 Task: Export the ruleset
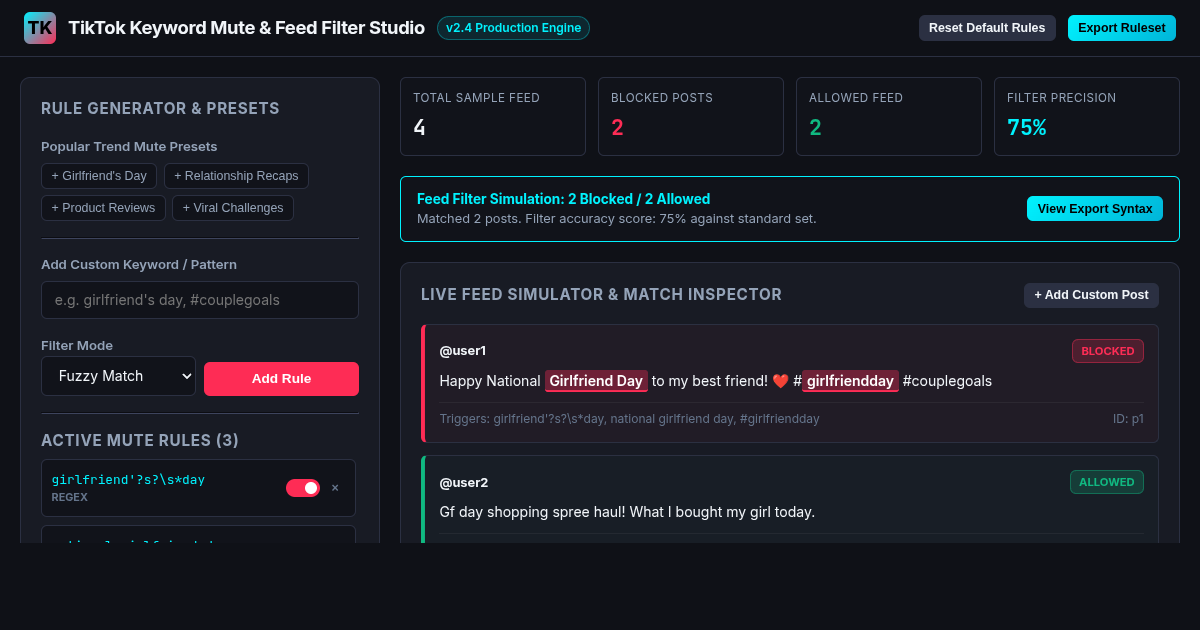pyautogui.click(x=1122, y=28)
